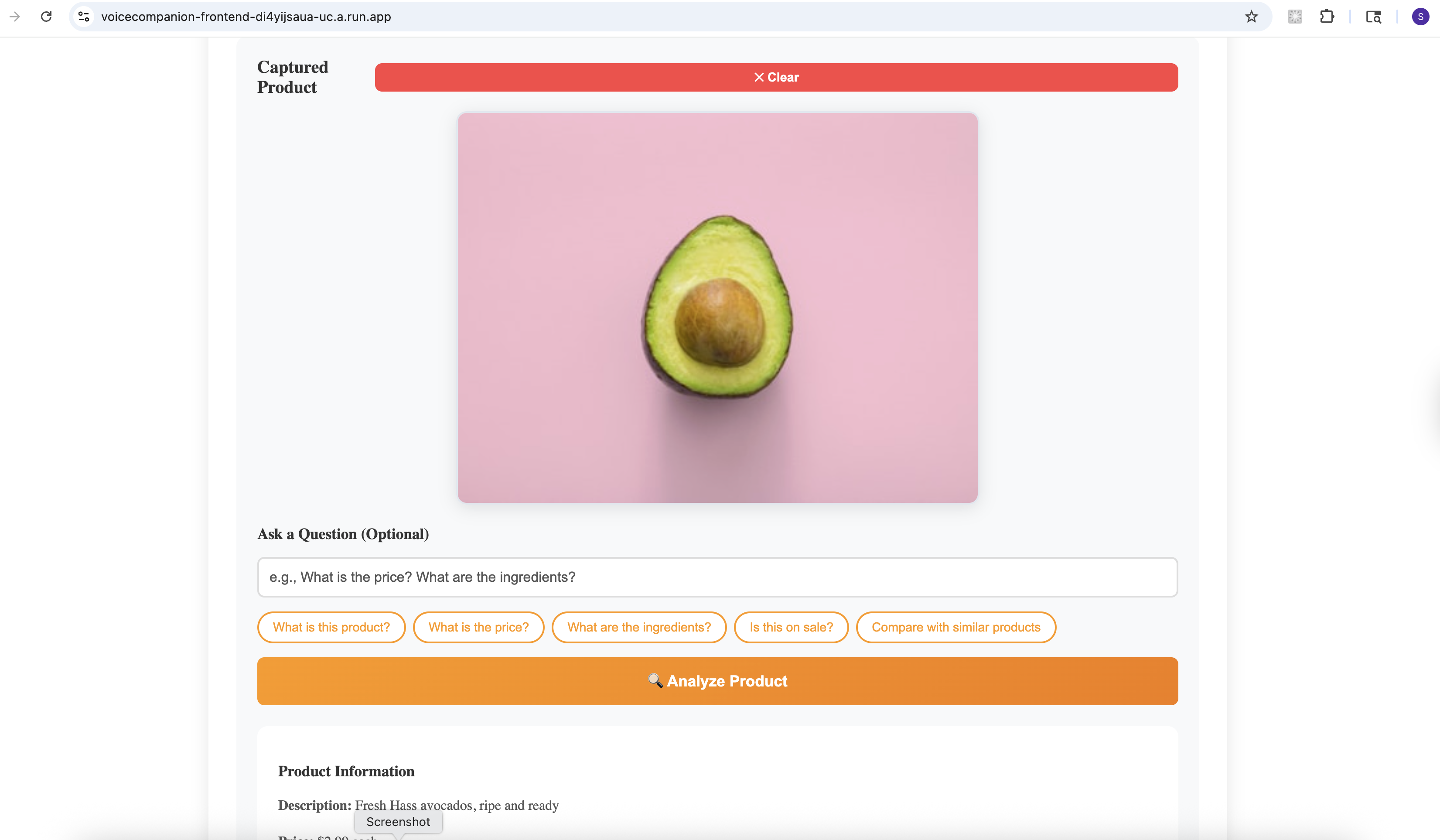Viewport: 1440px width, 840px height.
Task: Click the blurred extension icon beside star
Action: coord(1295,17)
